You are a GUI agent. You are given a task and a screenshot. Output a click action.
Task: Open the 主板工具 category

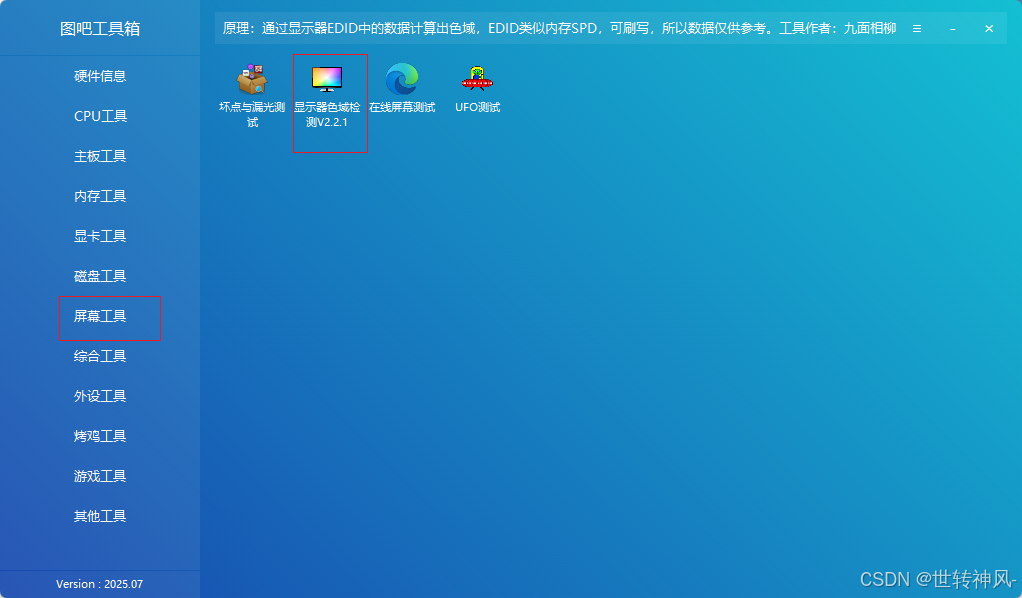point(100,156)
